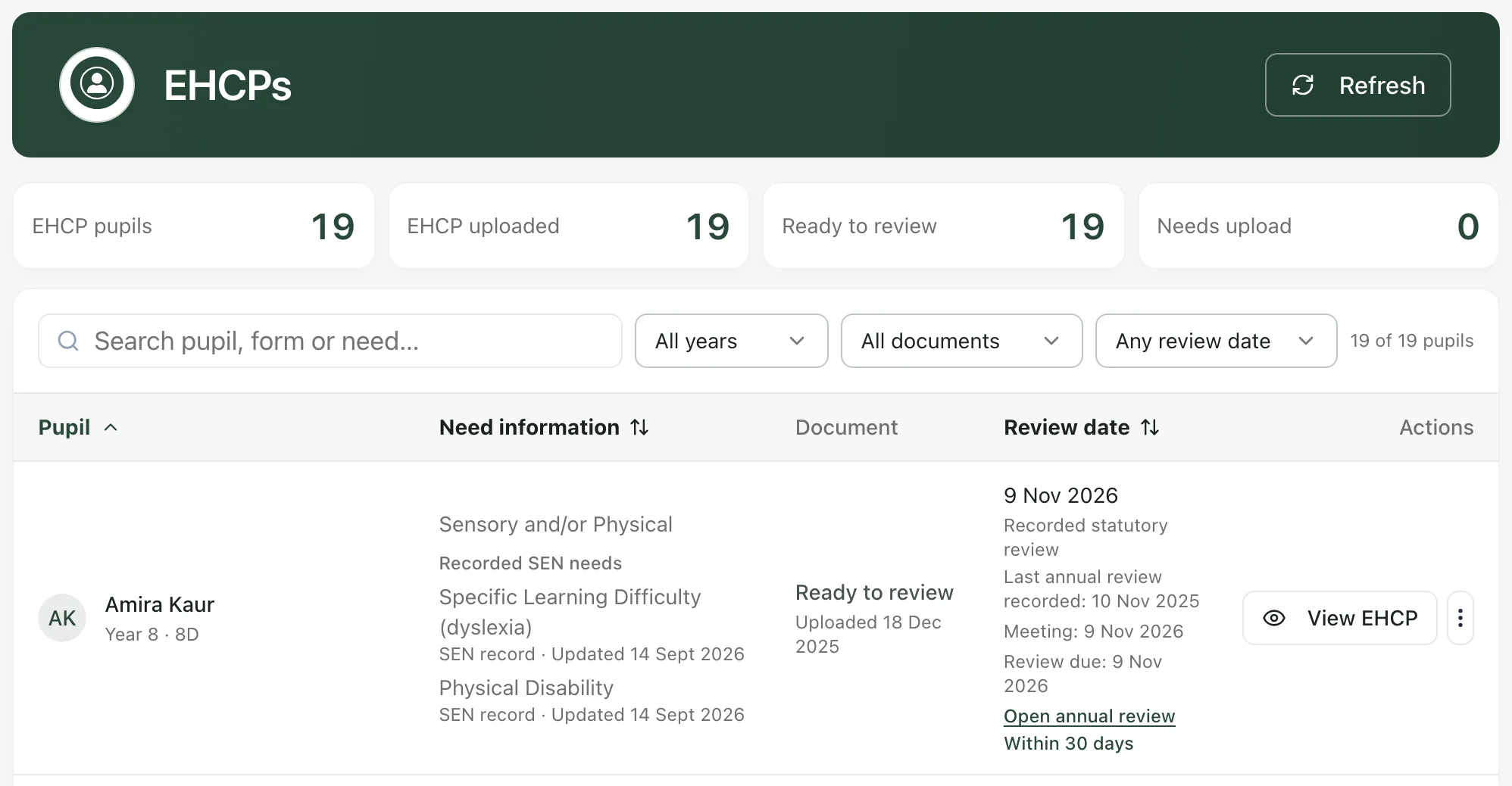Screen dimensions: 1512x786
Task: Click the Need information sort arrows icon
Action: (x=639, y=427)
